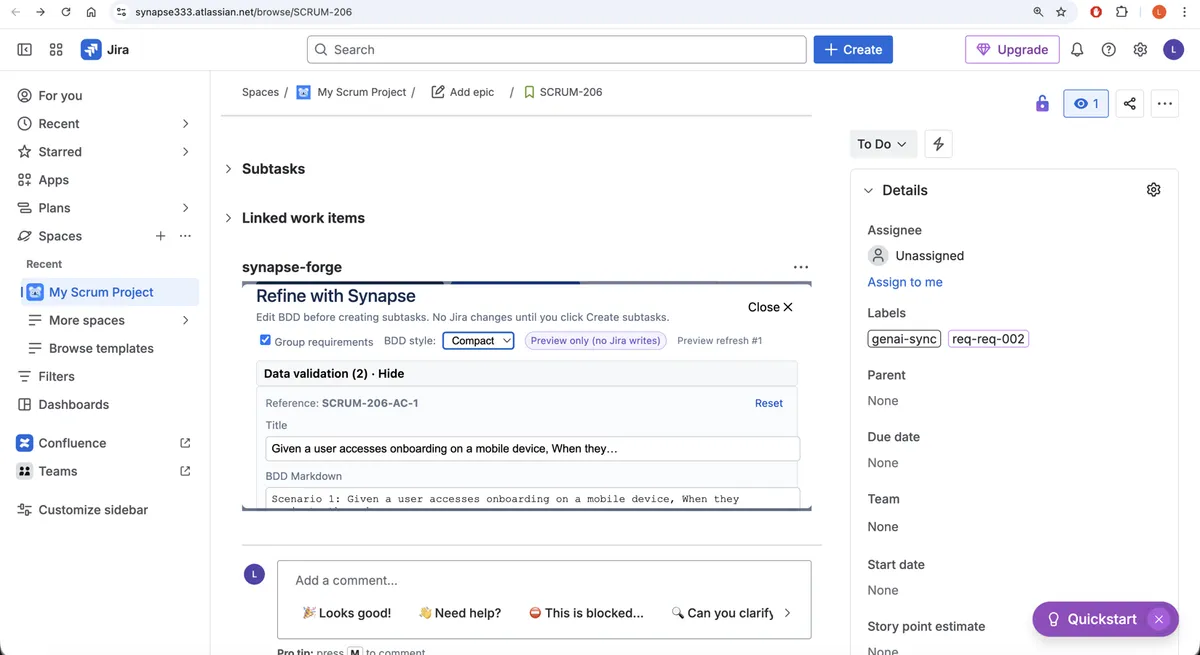Expand More spaces chevron
The width and height of the screenshot is (1200, 655).
[185, 320]
